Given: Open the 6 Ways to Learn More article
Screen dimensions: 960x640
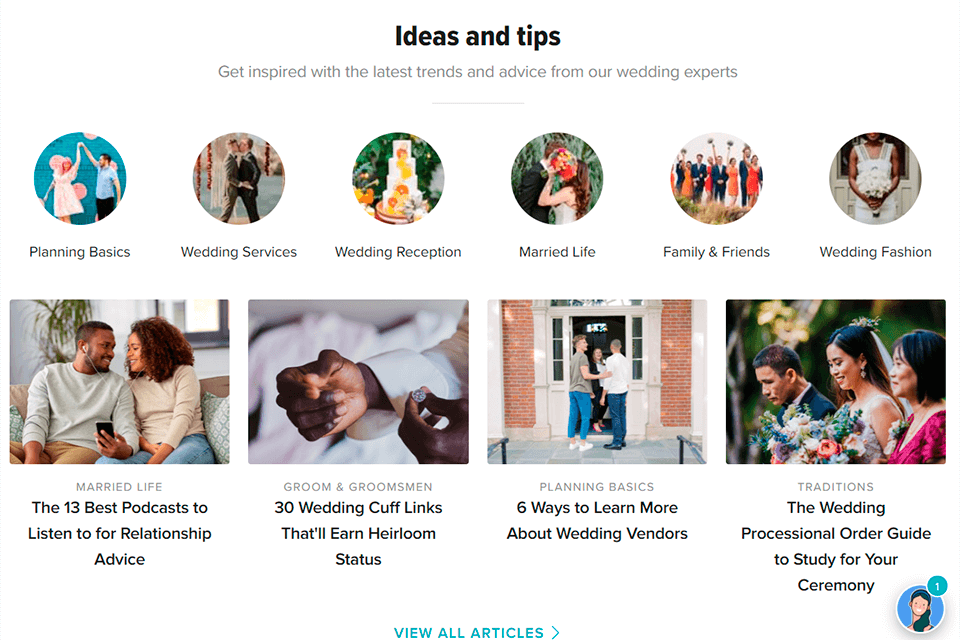Looking at the screenshot, I should coord(597,520).
